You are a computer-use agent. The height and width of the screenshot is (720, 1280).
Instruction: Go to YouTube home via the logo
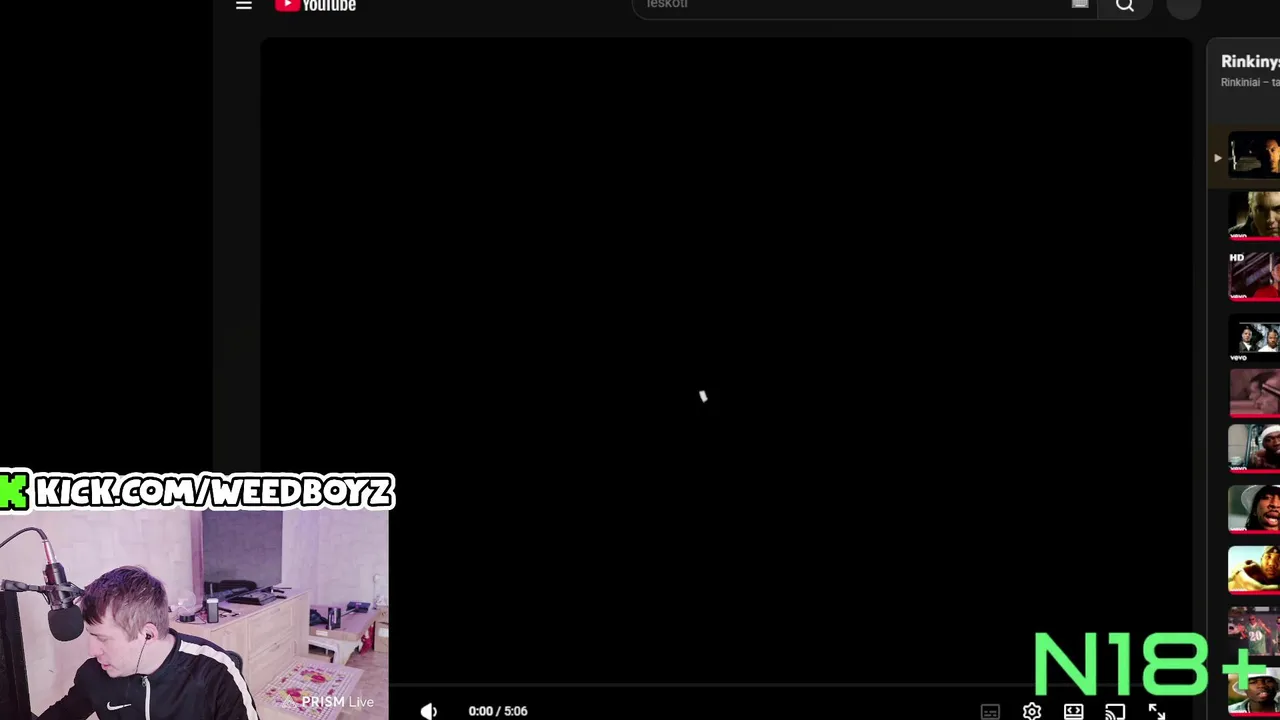[x=316, y=5]
